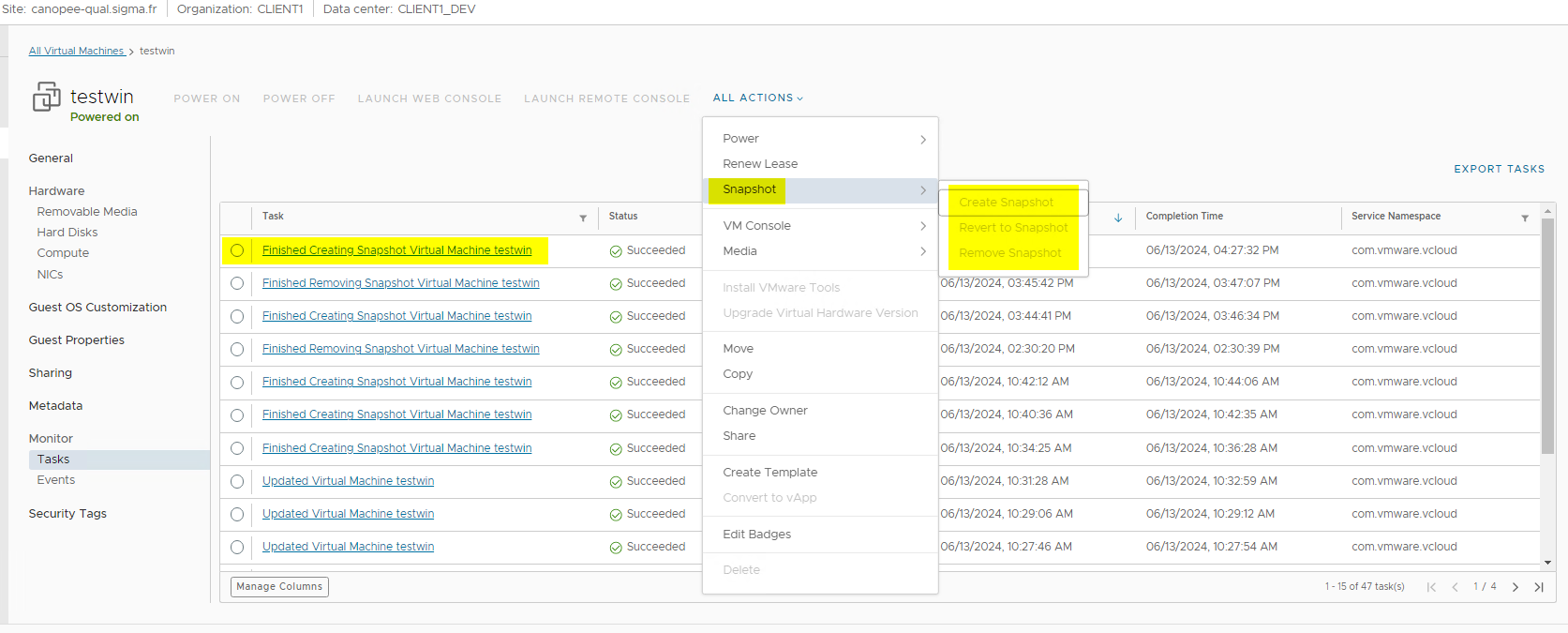Select radio for 10:34:25 AM Creating Snapshot task
Screen dimensions: 1568x633
tap(237, 448)
